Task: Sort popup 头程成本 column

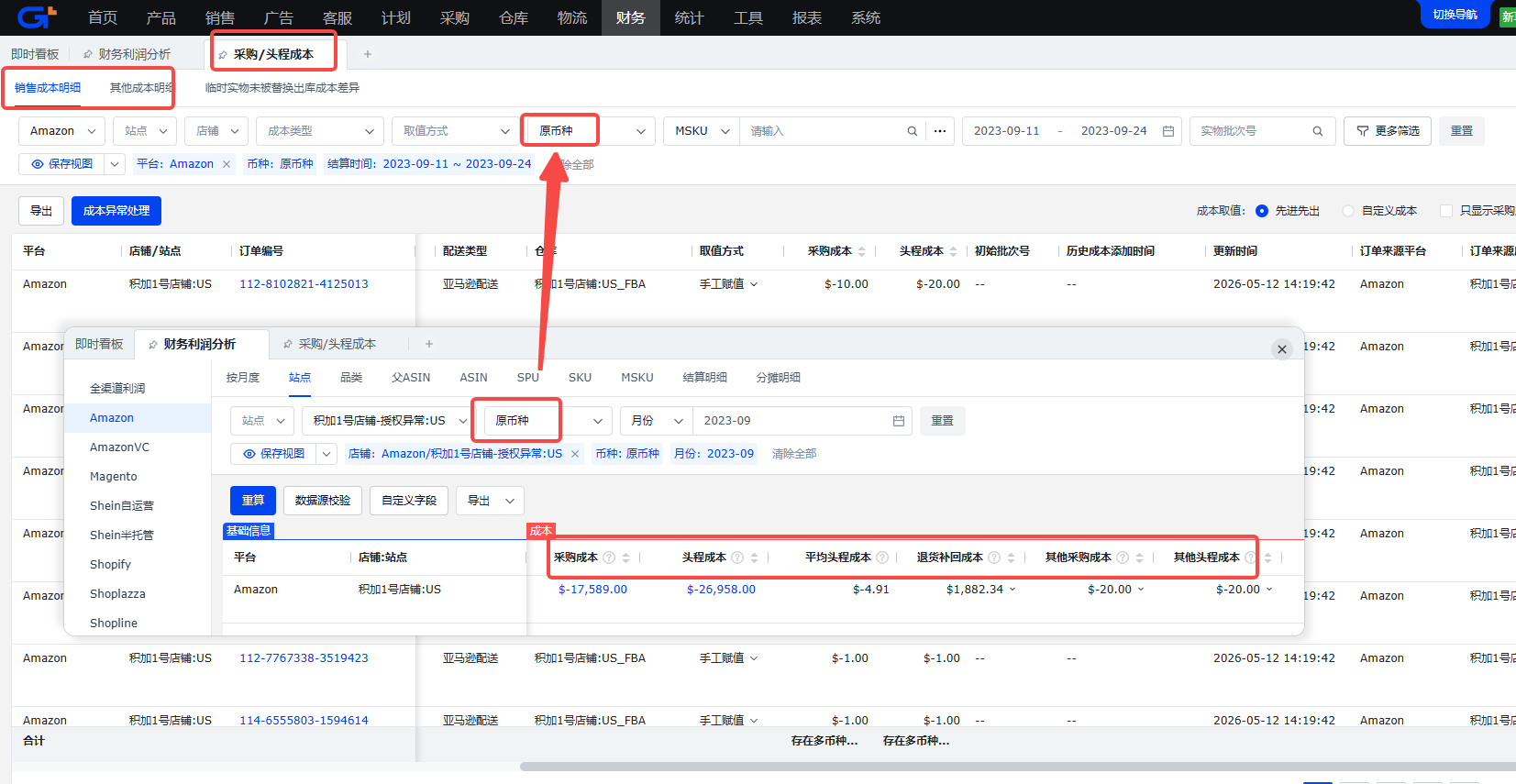Action: [x=755, y=558]
